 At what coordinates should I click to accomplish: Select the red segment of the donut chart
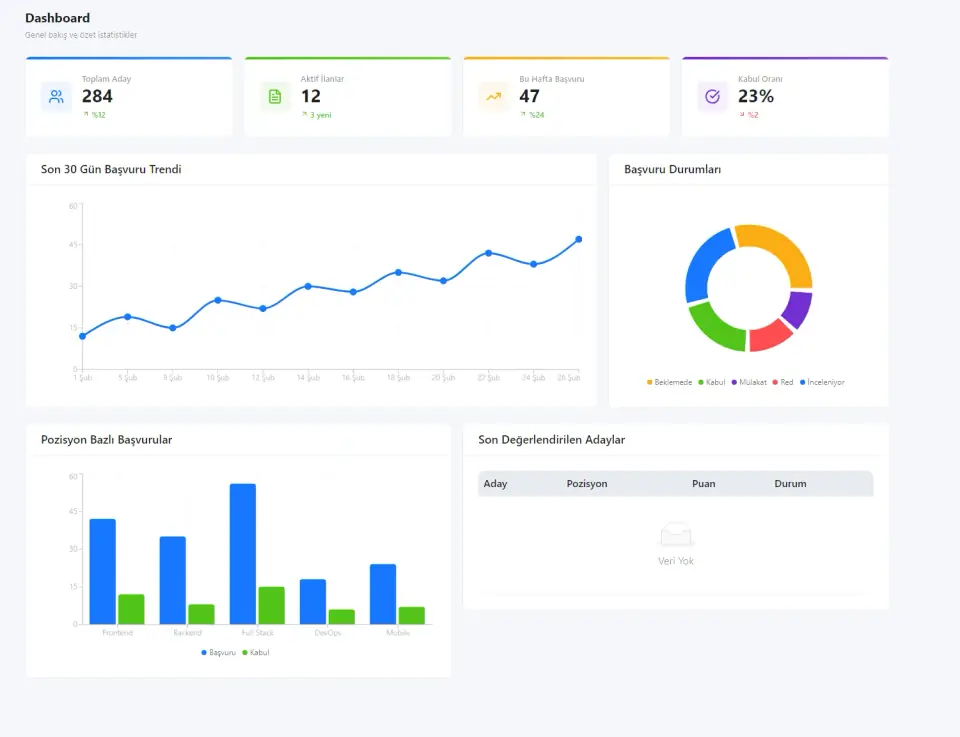coord(768,336)
